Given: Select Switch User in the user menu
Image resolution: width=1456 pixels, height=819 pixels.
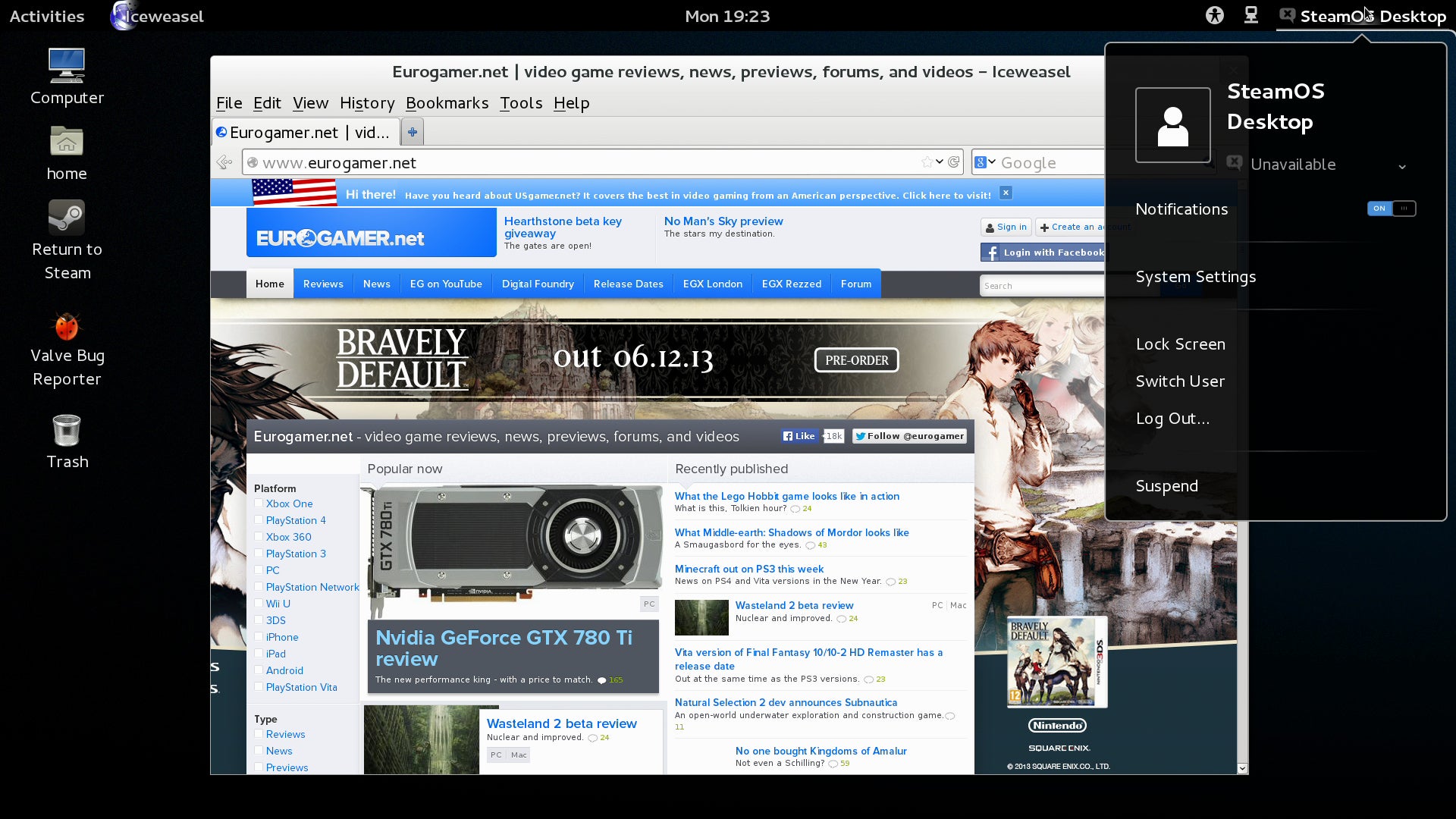Looking at the screenshot, I should coord(1180,381).
